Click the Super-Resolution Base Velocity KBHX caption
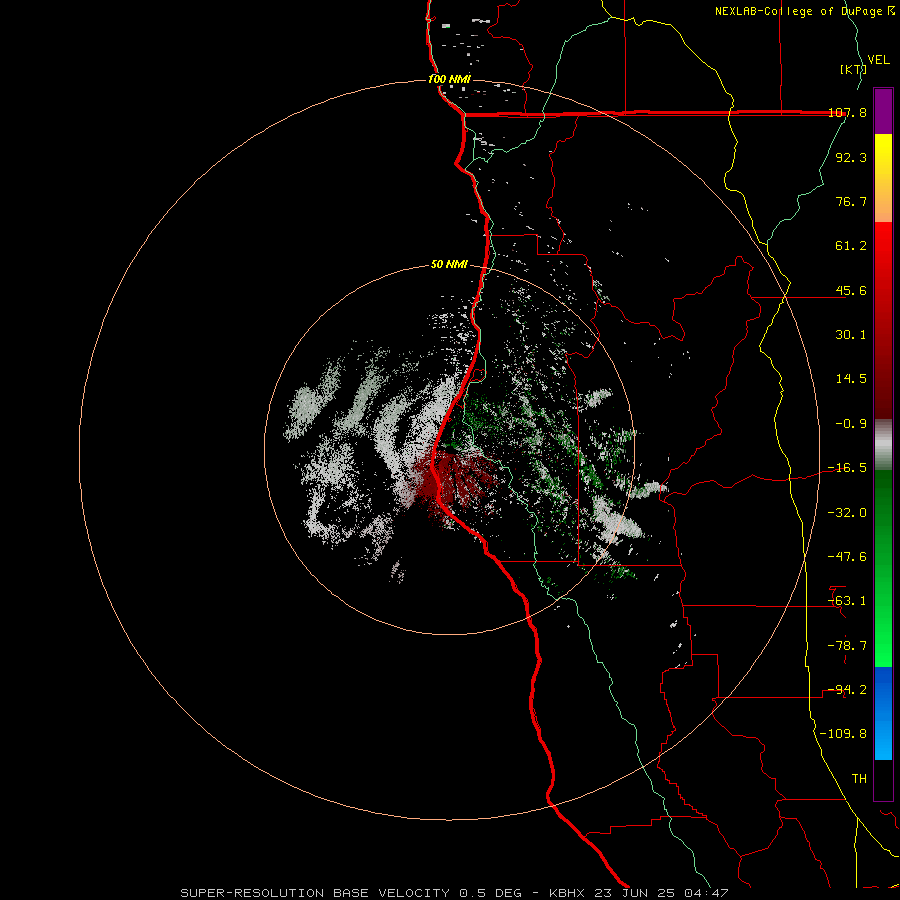This screenshot has height=900, width=900. [x=454, y=893]
